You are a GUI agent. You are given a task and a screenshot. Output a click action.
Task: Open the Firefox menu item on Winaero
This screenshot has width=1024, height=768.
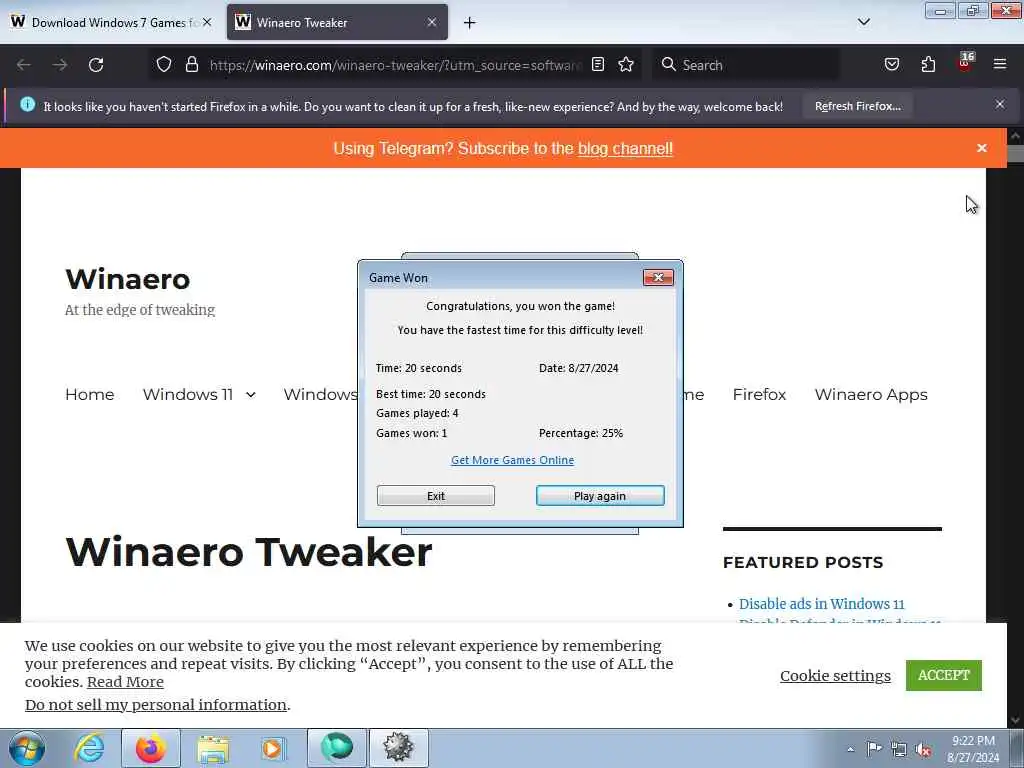click(759, 394)
